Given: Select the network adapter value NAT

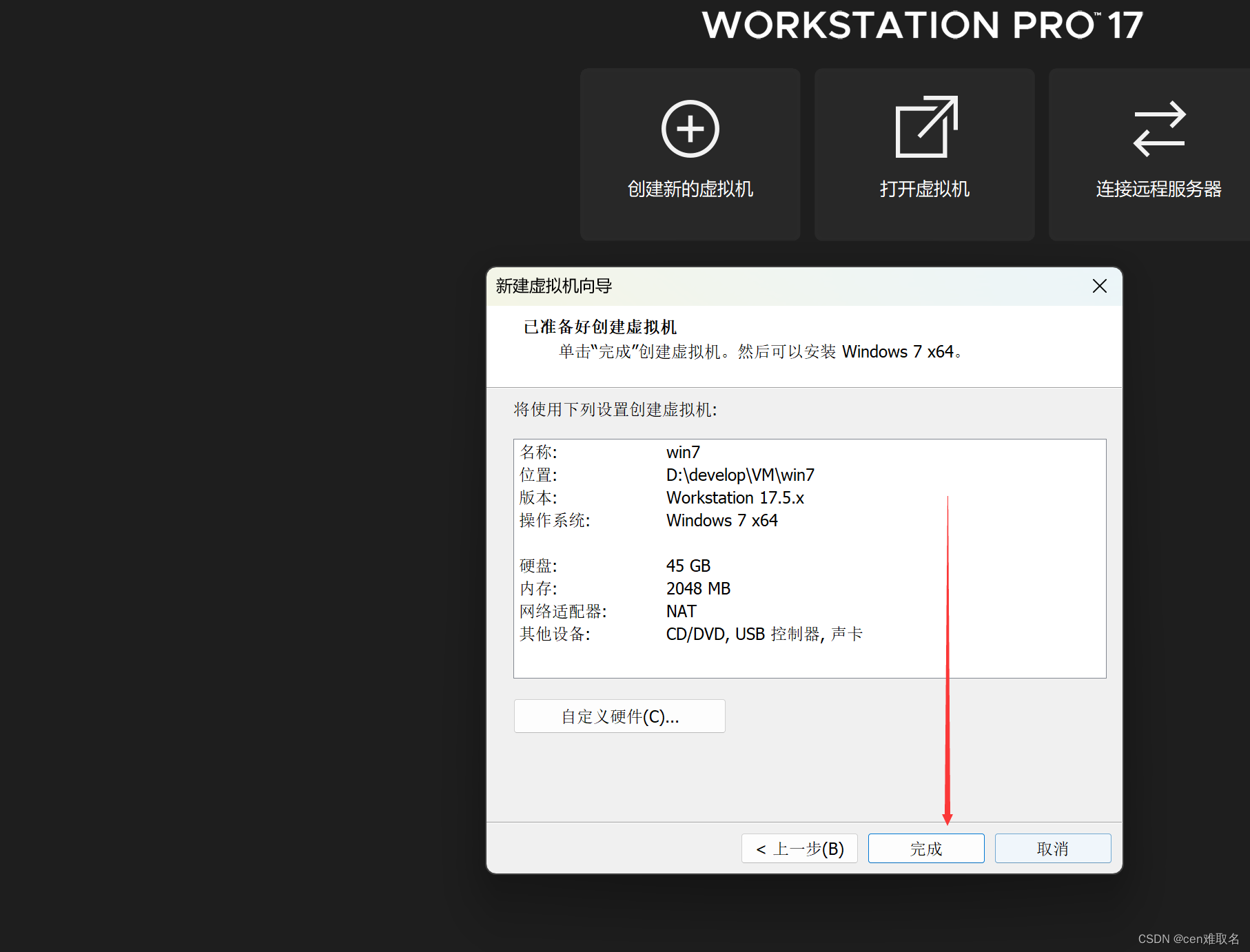Looking at the screenshot, I should pos(681,612).
